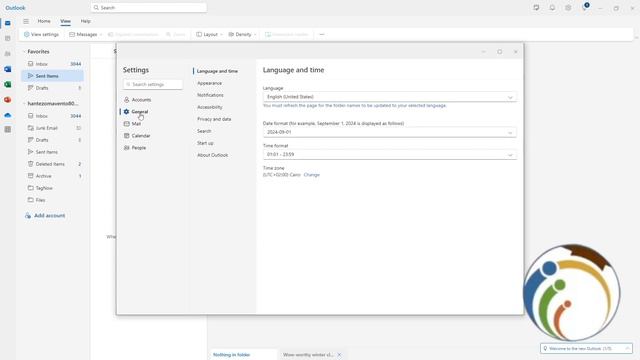Open the notifications bell in title bar
The height and width of the screenshot is (360, 640).
(552, 8)
